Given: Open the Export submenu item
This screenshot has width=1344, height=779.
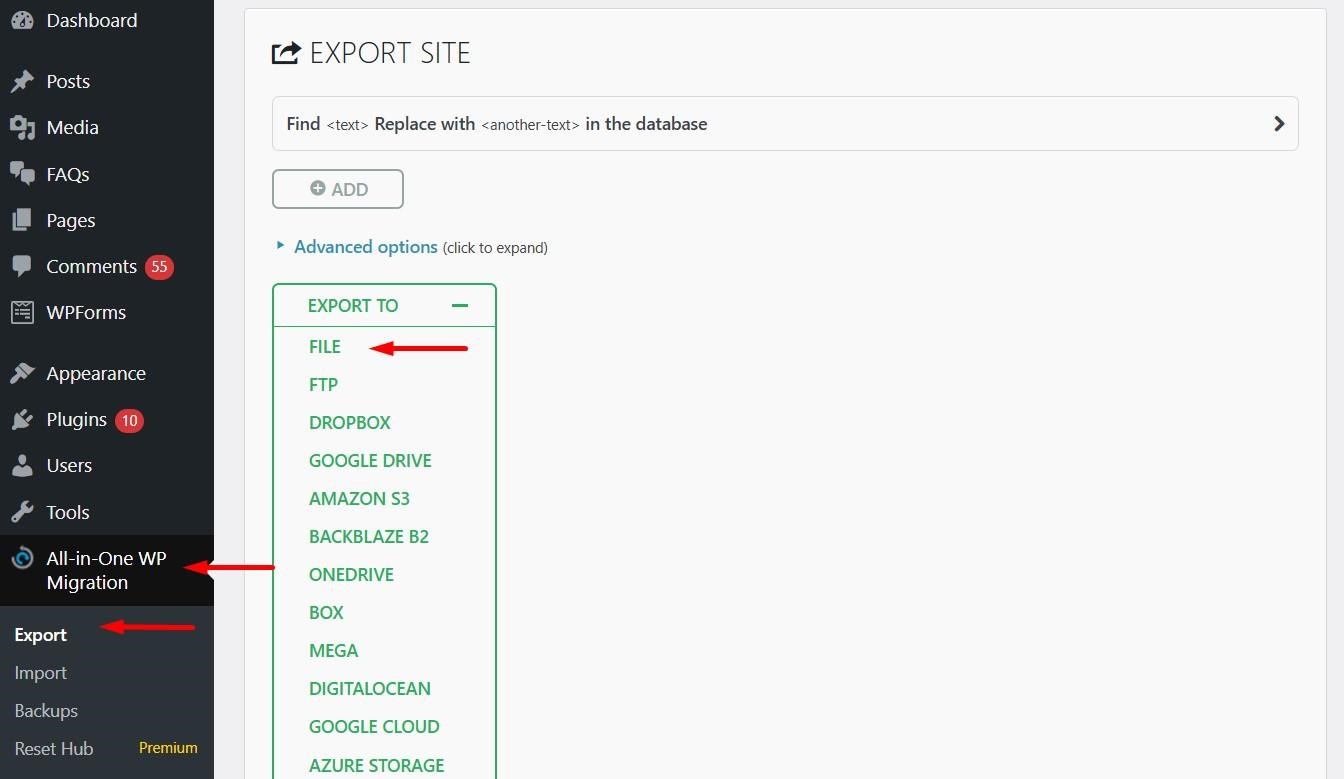Looking at the screenshot, I should pos(41,635).
